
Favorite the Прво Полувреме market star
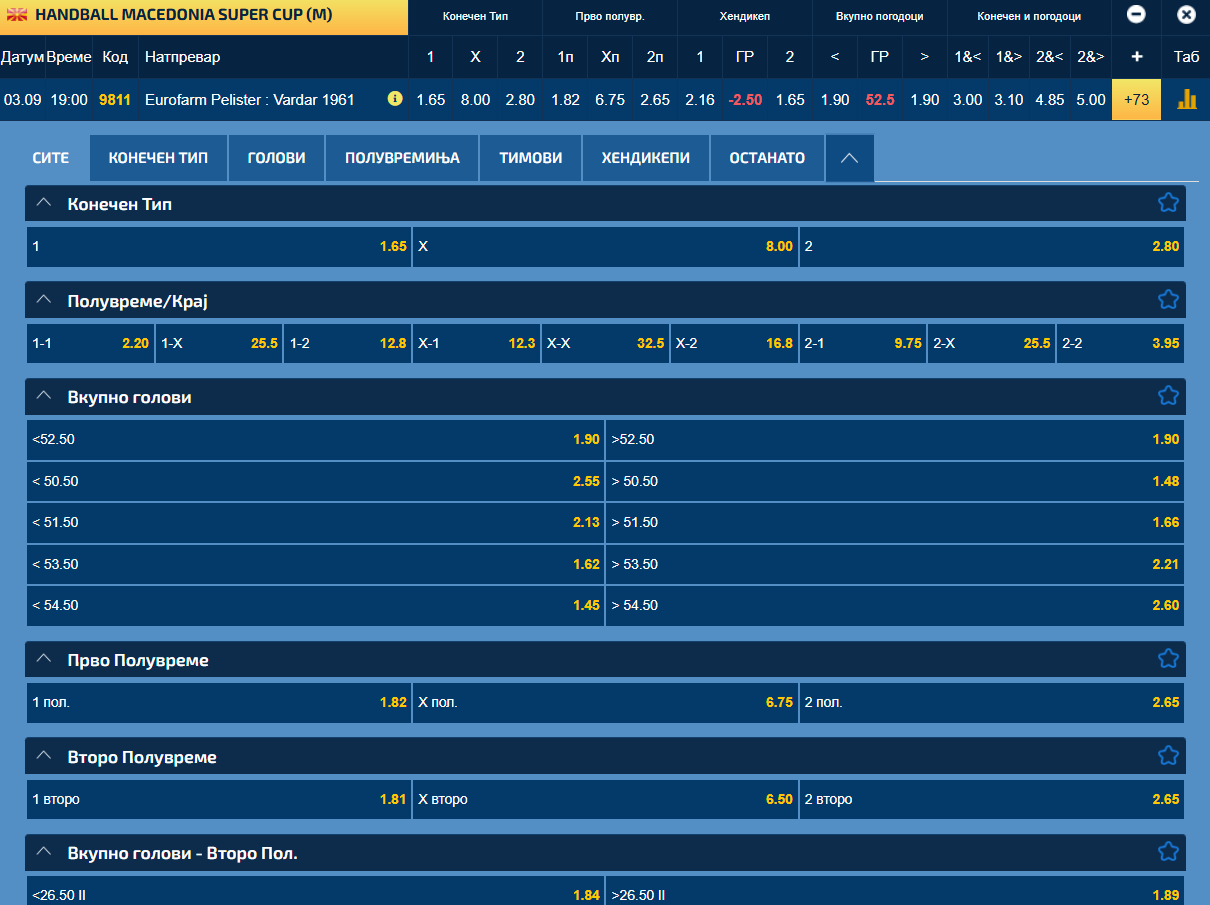point(1168,659)
